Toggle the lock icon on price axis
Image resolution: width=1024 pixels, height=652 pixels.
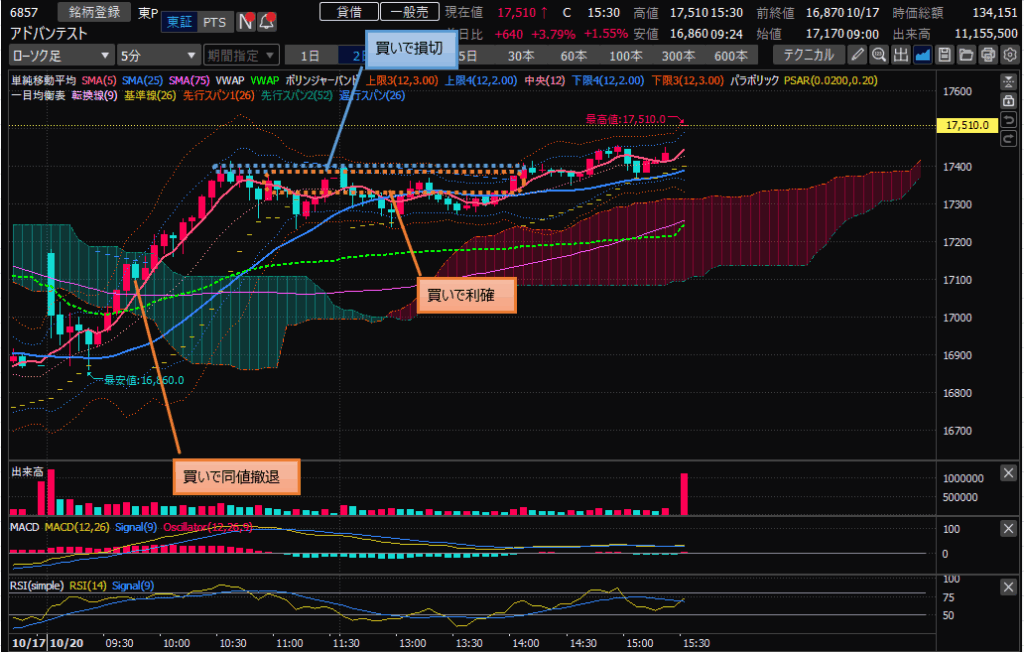[x=1008, y=101]
